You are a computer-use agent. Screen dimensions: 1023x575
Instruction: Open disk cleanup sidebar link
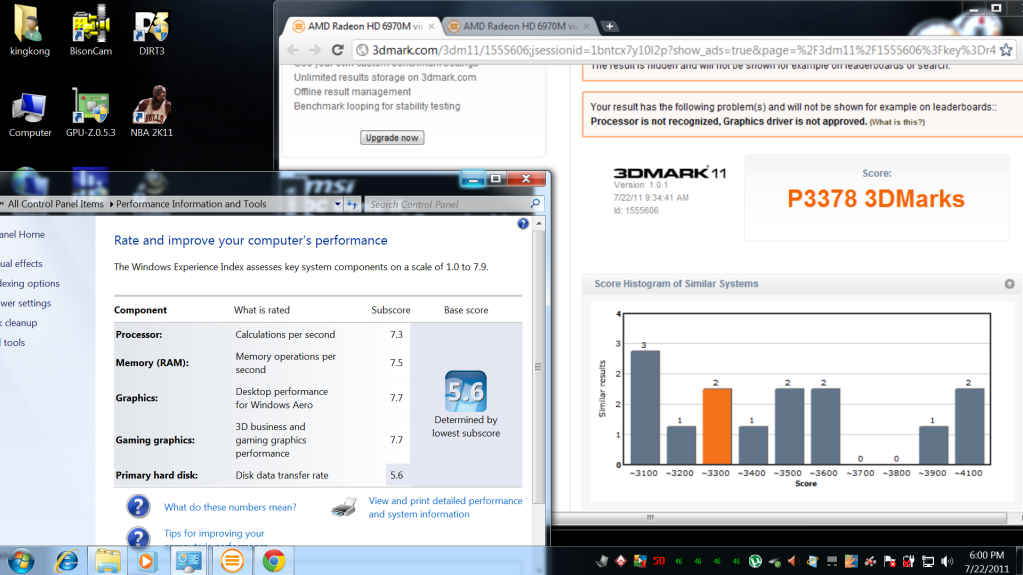(18, 322)
